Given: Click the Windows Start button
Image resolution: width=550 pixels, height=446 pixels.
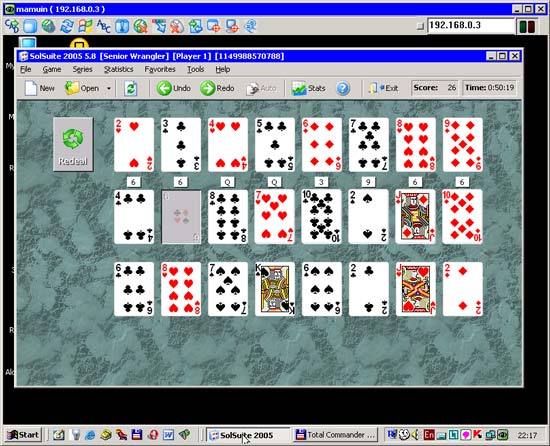Looking at the screenshot, I should [23, 435].
